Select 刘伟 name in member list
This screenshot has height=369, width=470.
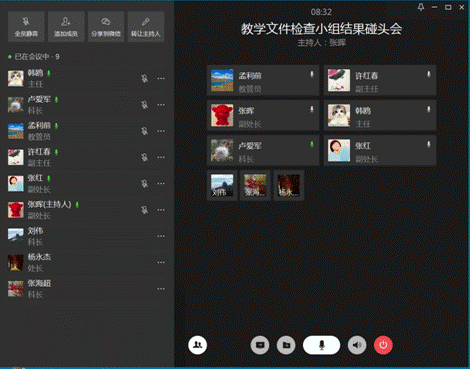click(35, 231)
